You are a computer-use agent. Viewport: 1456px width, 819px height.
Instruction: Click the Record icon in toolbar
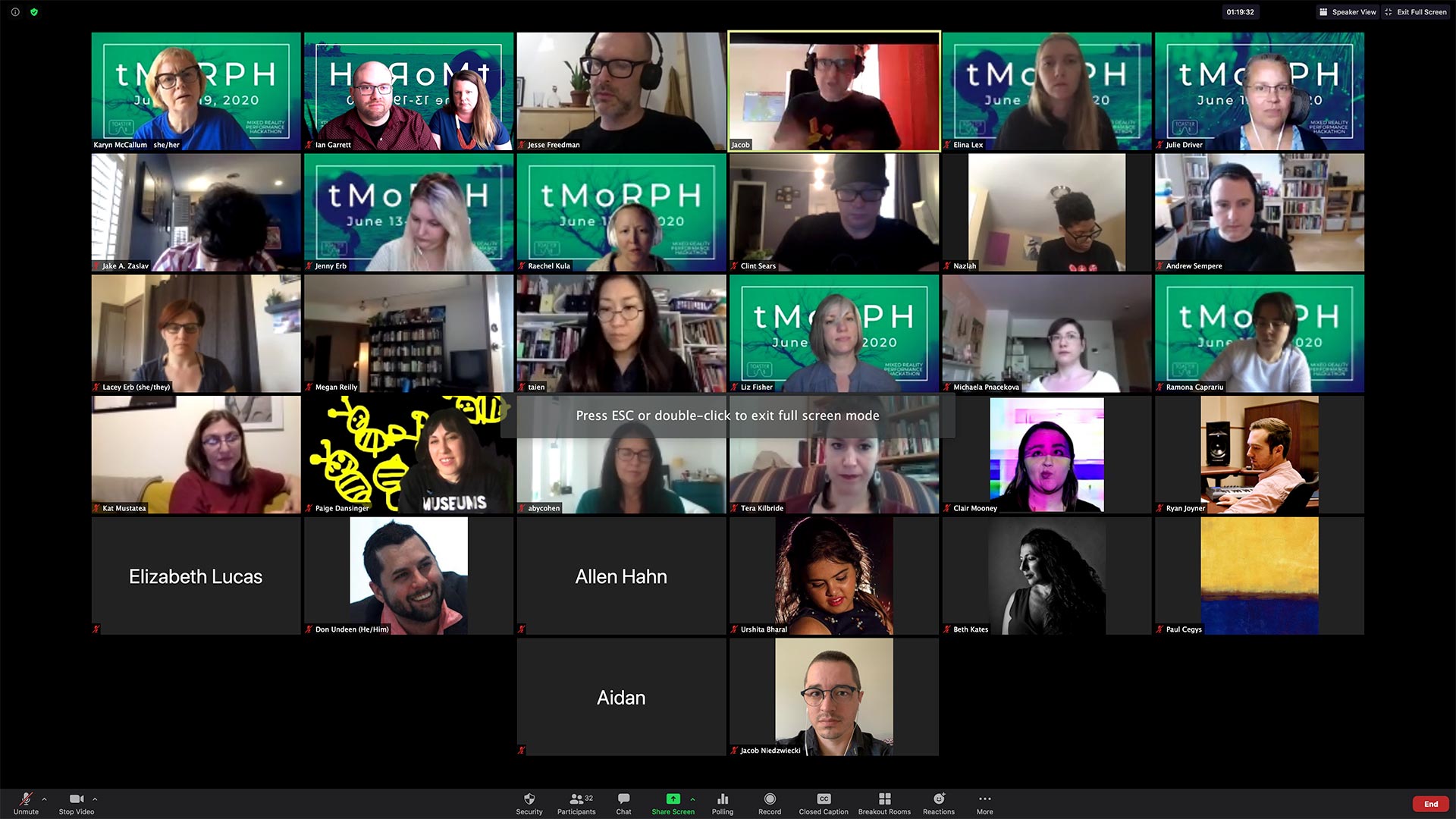(x=768, y=798)
